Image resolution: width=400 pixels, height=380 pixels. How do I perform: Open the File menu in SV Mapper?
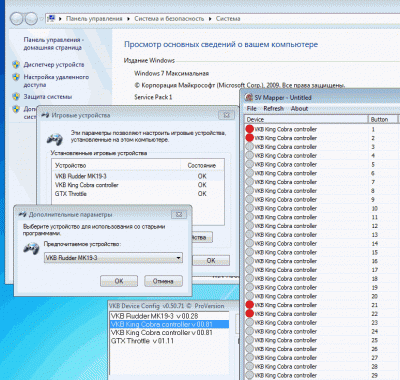tap(252, 108)
